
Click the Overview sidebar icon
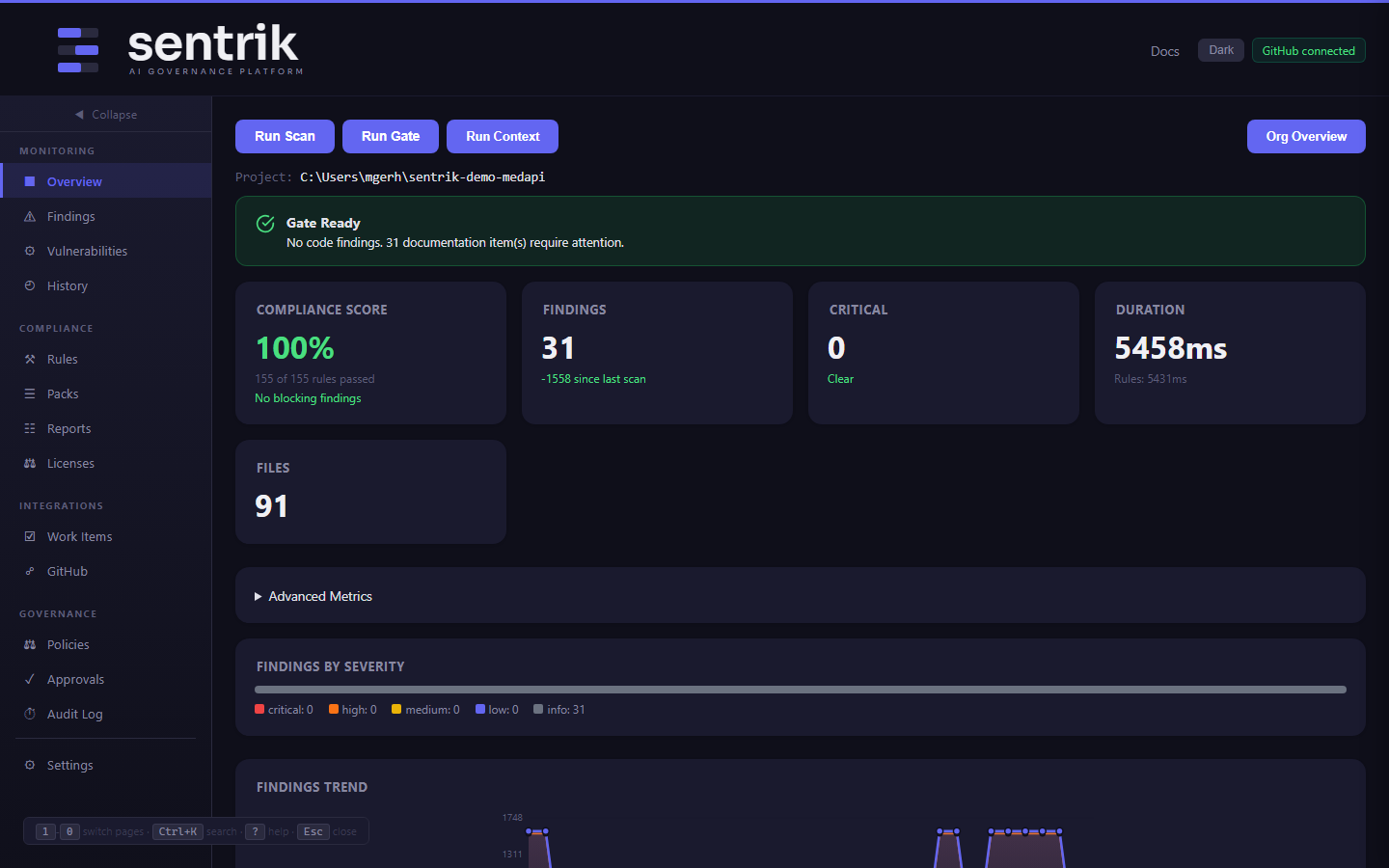[x=30, y=181]
